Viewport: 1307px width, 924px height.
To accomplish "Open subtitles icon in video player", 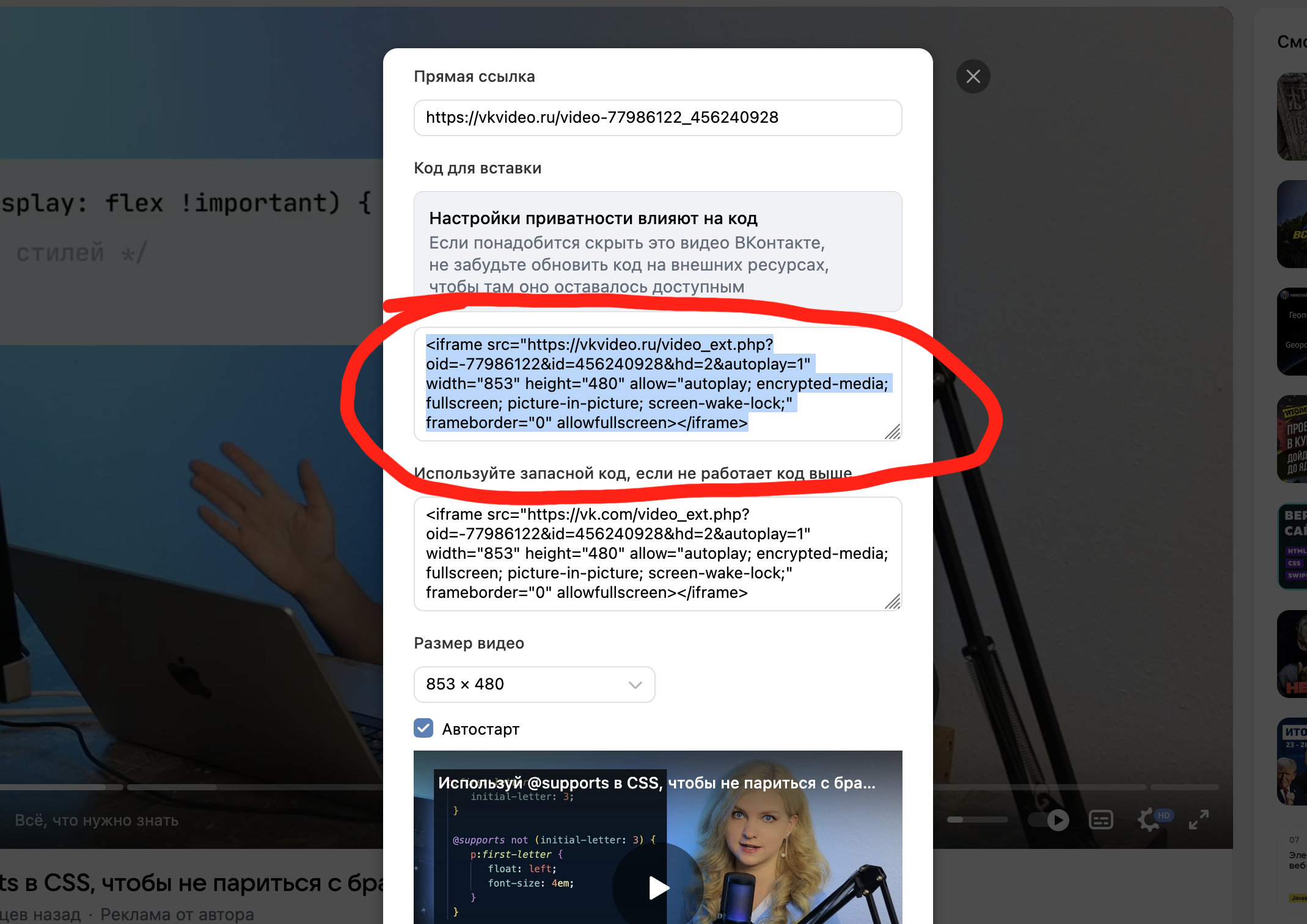I will (1100, 820).
